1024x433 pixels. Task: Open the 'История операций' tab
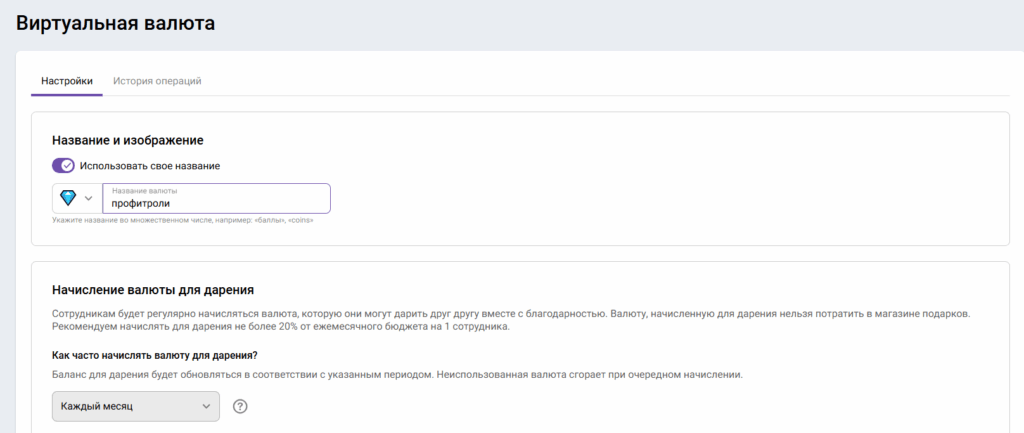pos(157,81)
